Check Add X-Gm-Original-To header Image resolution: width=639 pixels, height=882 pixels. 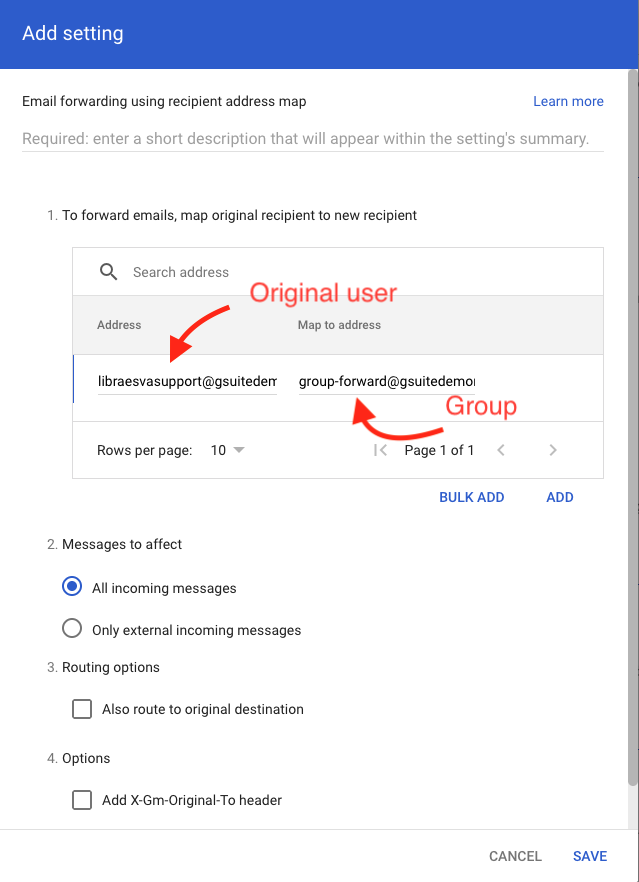coord(82,800)
